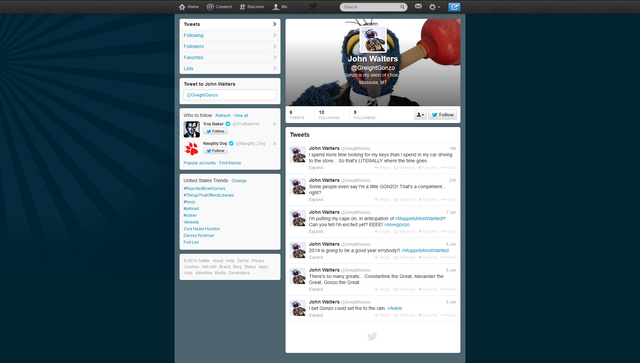Open #ThingsThatOffendLiberals trend

tap(209, 195)
